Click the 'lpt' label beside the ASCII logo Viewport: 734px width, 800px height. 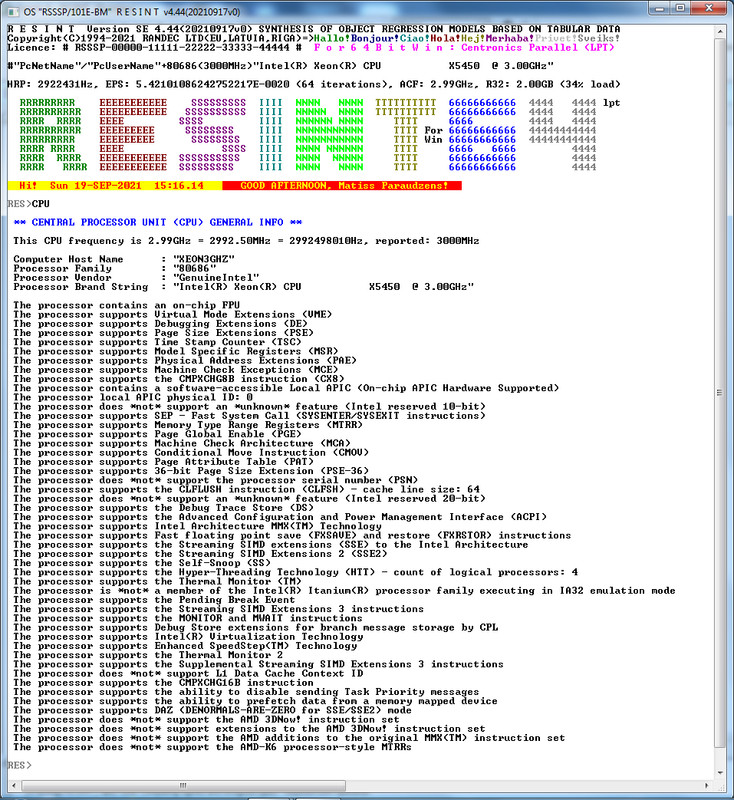(611, 103)
